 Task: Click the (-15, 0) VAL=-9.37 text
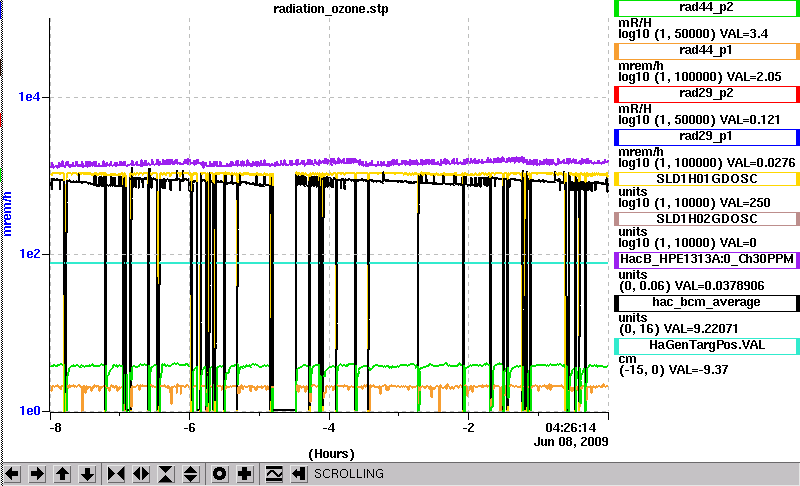[673, 370]
